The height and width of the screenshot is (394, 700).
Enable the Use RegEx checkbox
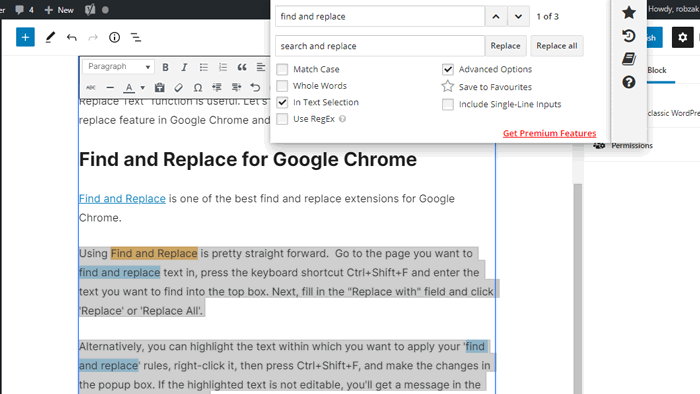point(282,119)
